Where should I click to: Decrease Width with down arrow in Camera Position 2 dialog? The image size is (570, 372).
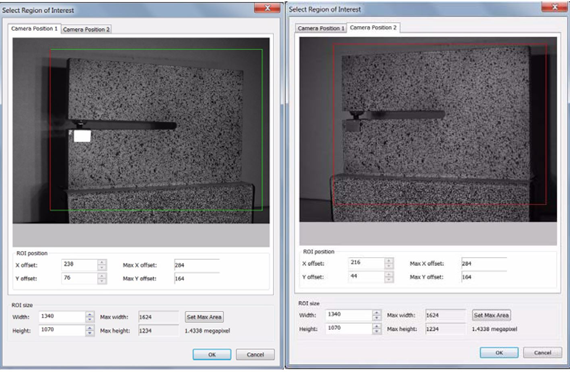pyautogui.click(x=377, y=318)
